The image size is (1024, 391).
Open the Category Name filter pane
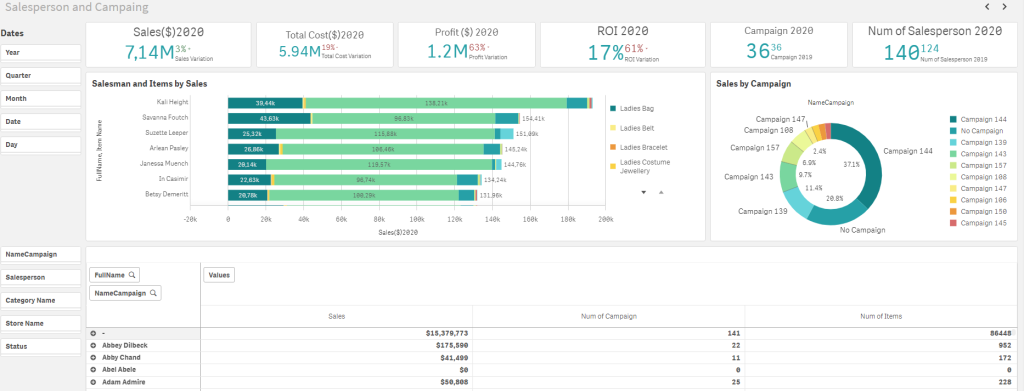(x=40, y=300)
